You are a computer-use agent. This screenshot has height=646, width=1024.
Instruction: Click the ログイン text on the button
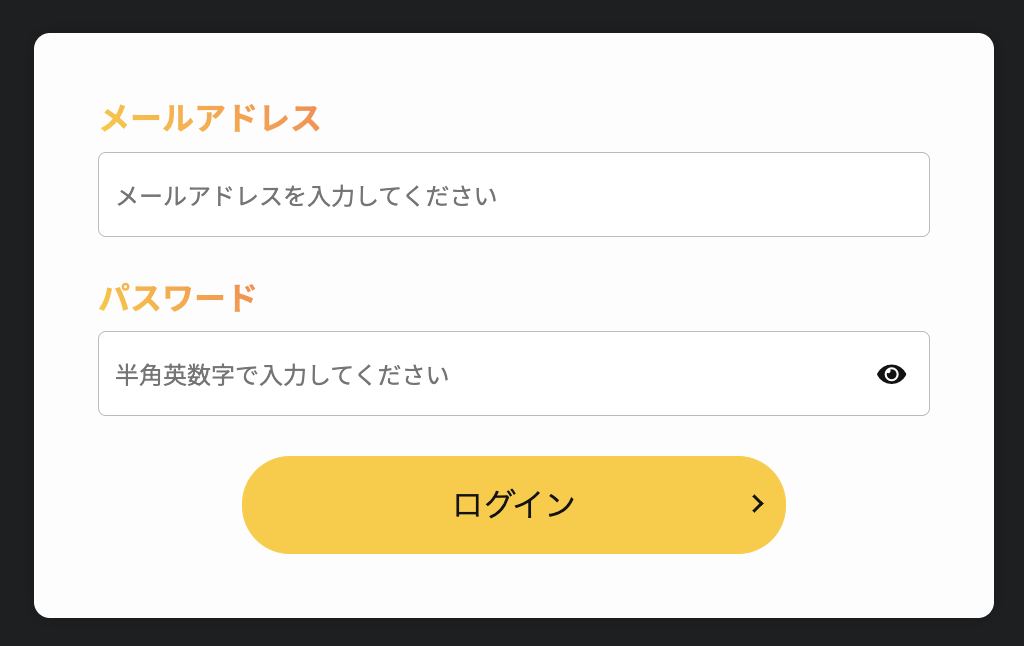(513, 505)
